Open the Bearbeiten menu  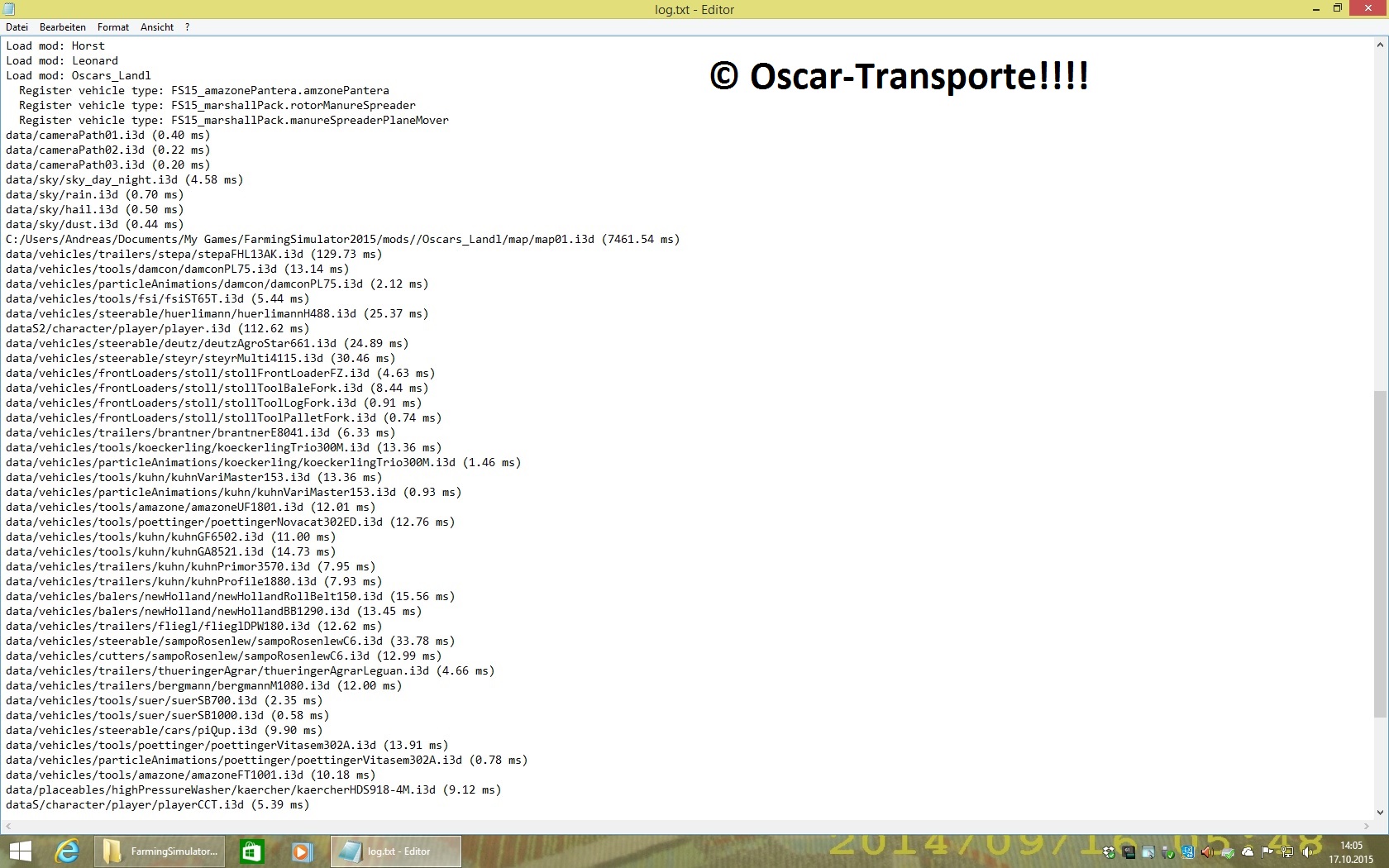[63, 27]
